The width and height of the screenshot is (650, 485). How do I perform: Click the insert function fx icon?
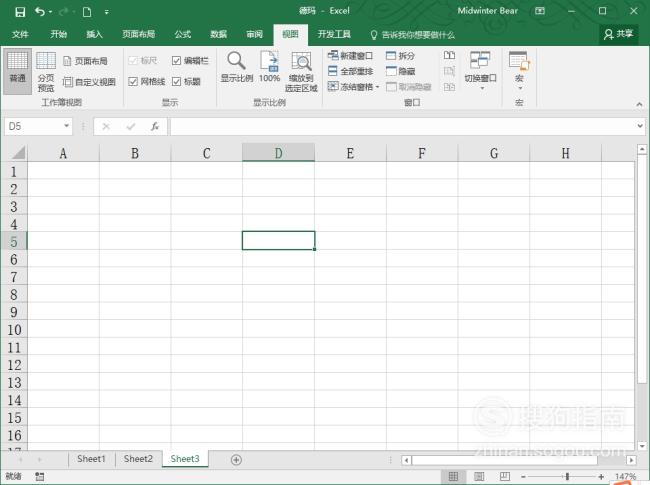(155, 126)
